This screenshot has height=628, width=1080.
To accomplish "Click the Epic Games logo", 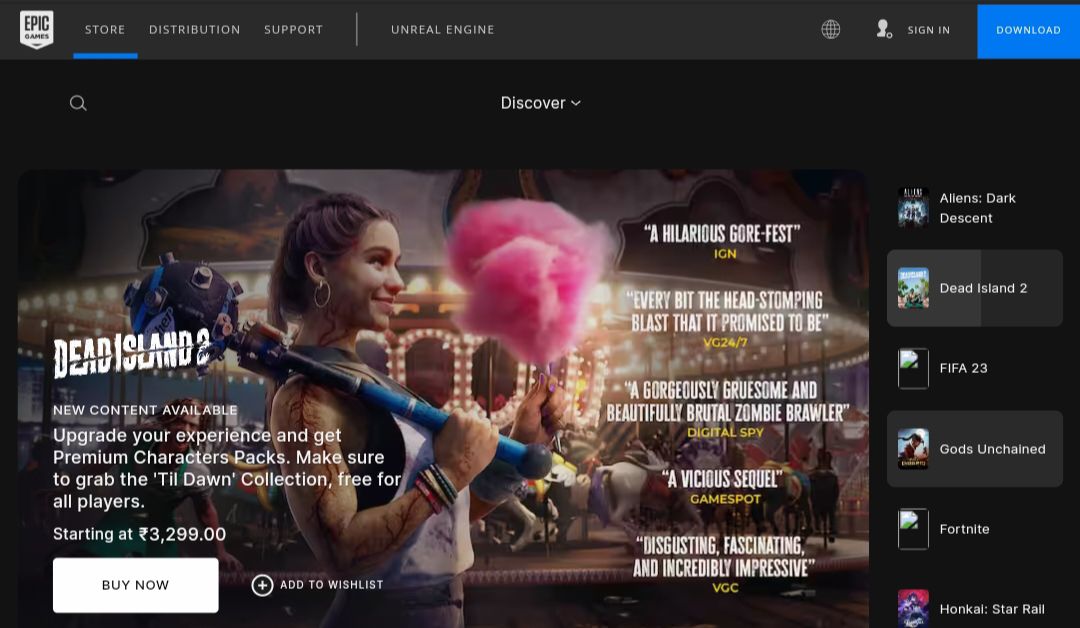I will tap(37, 30).
